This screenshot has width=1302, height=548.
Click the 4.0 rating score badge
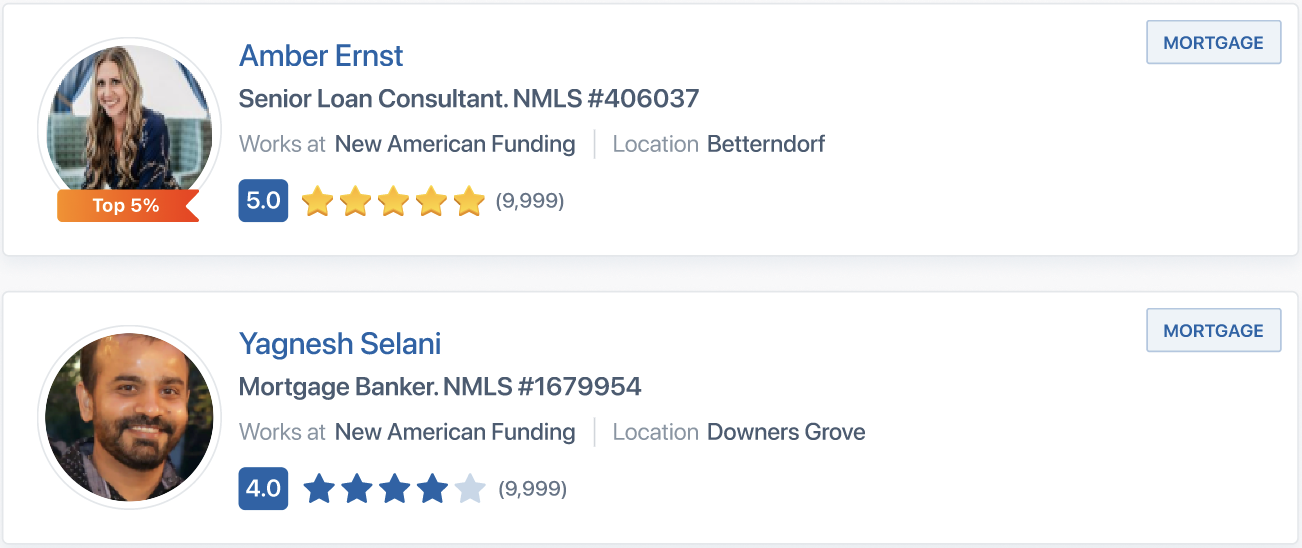point(263,489)
